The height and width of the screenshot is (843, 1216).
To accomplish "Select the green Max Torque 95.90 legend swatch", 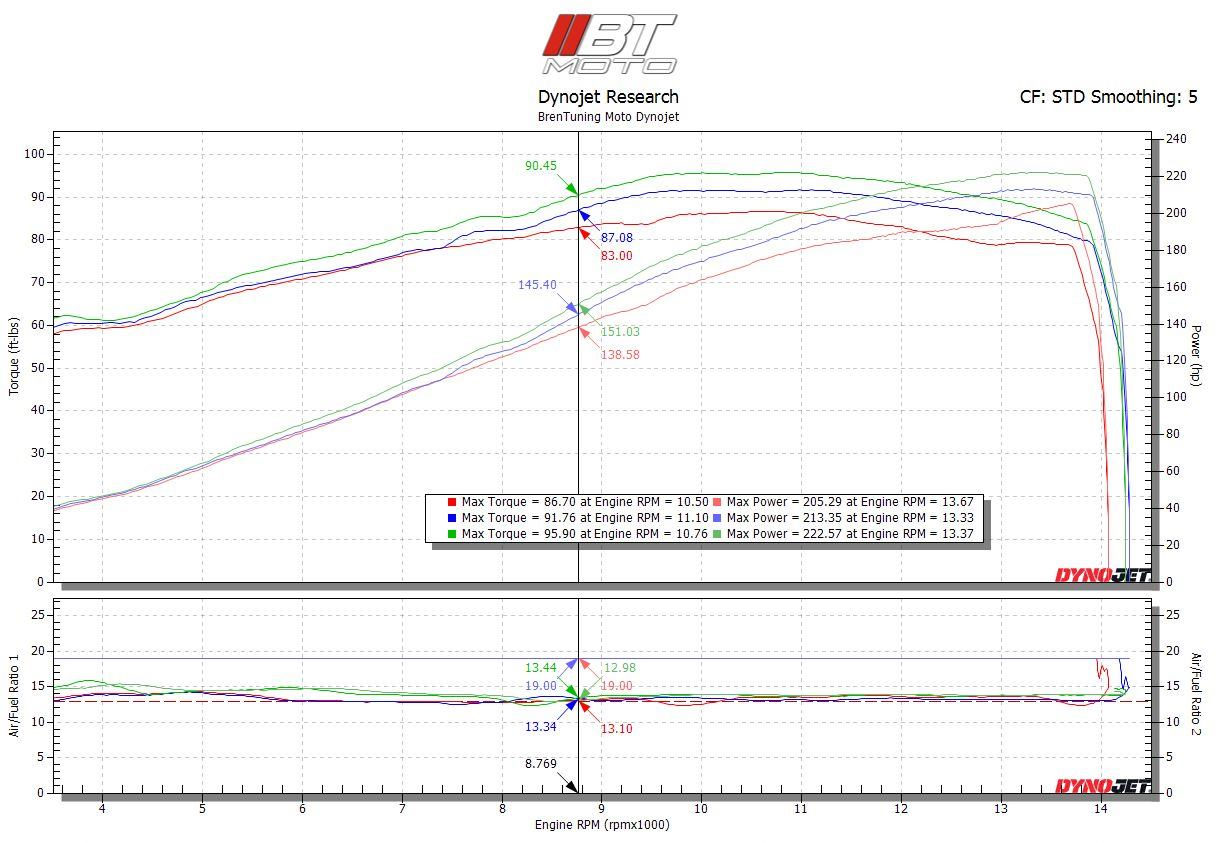I will tap(452, 534).
